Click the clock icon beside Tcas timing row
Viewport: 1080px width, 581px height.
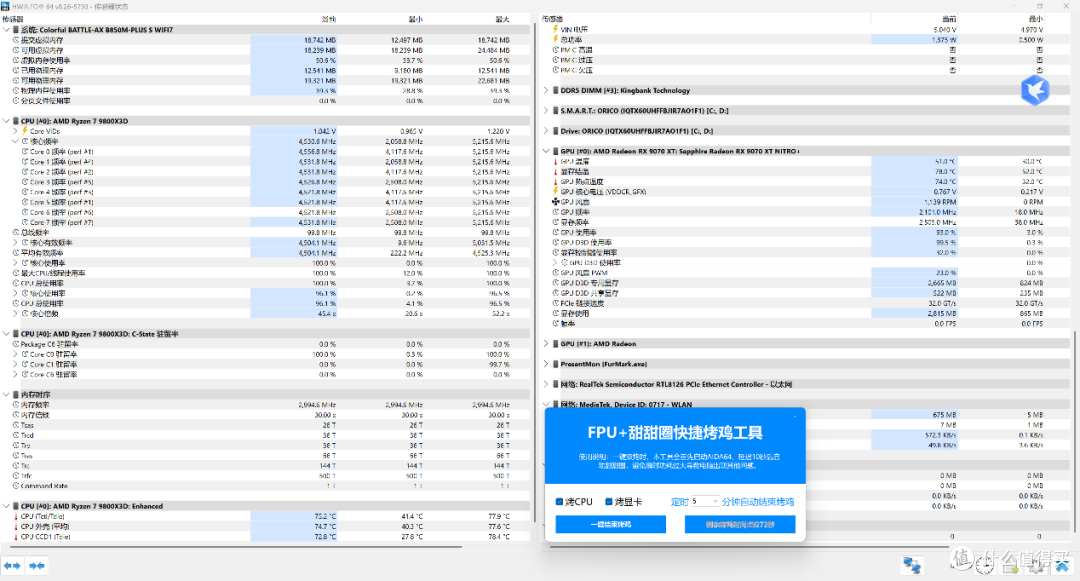[16, 425]
